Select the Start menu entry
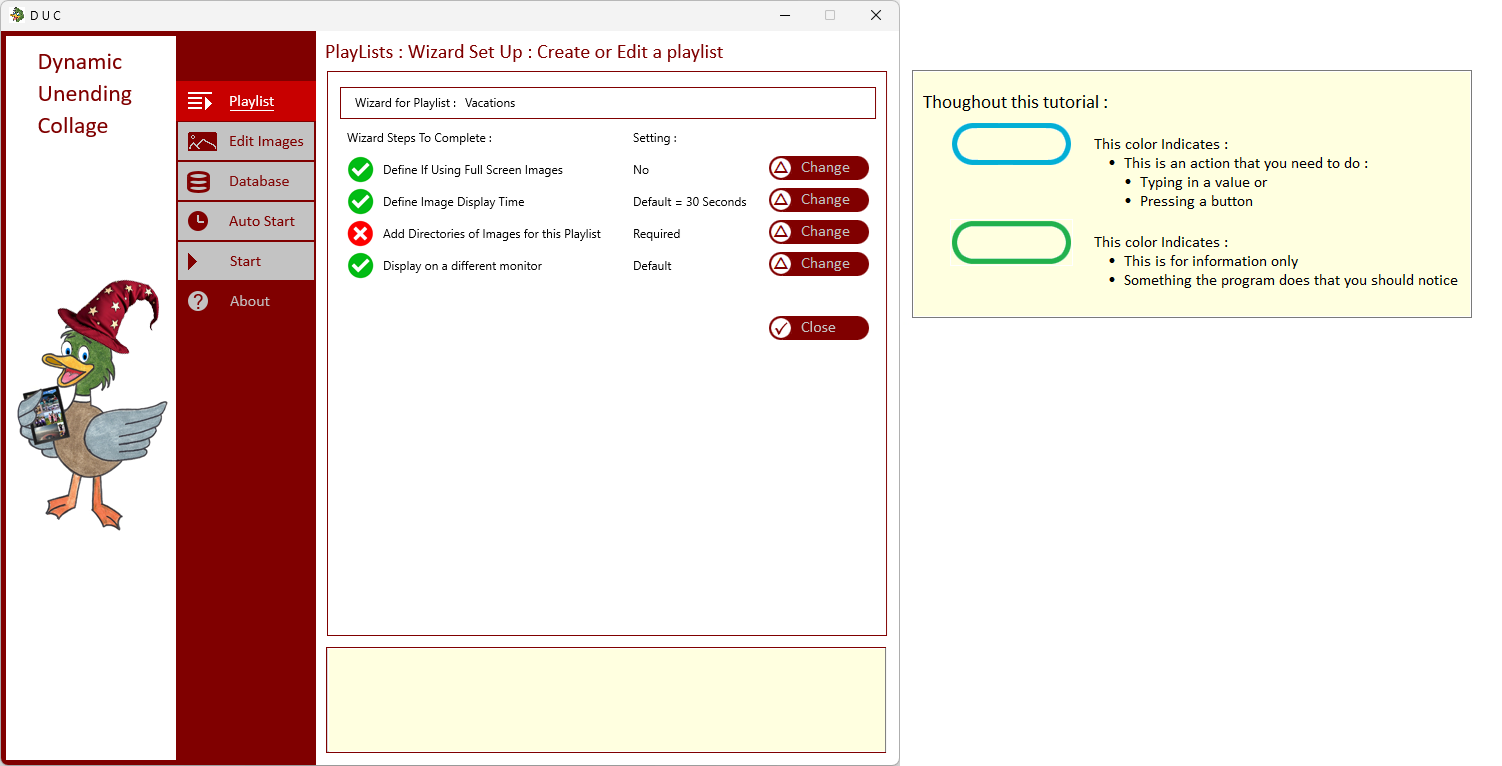Viewport: 1502px width, 766px height. (246, 261)
